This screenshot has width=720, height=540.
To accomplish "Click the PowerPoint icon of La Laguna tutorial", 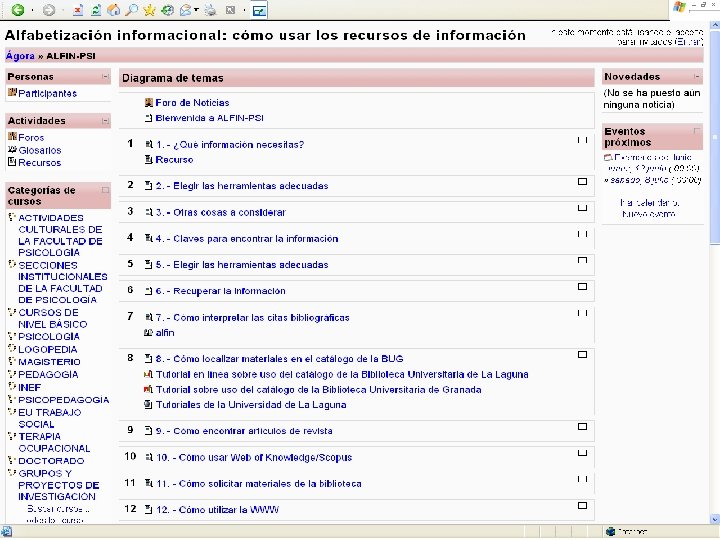I will coord(148,374).
